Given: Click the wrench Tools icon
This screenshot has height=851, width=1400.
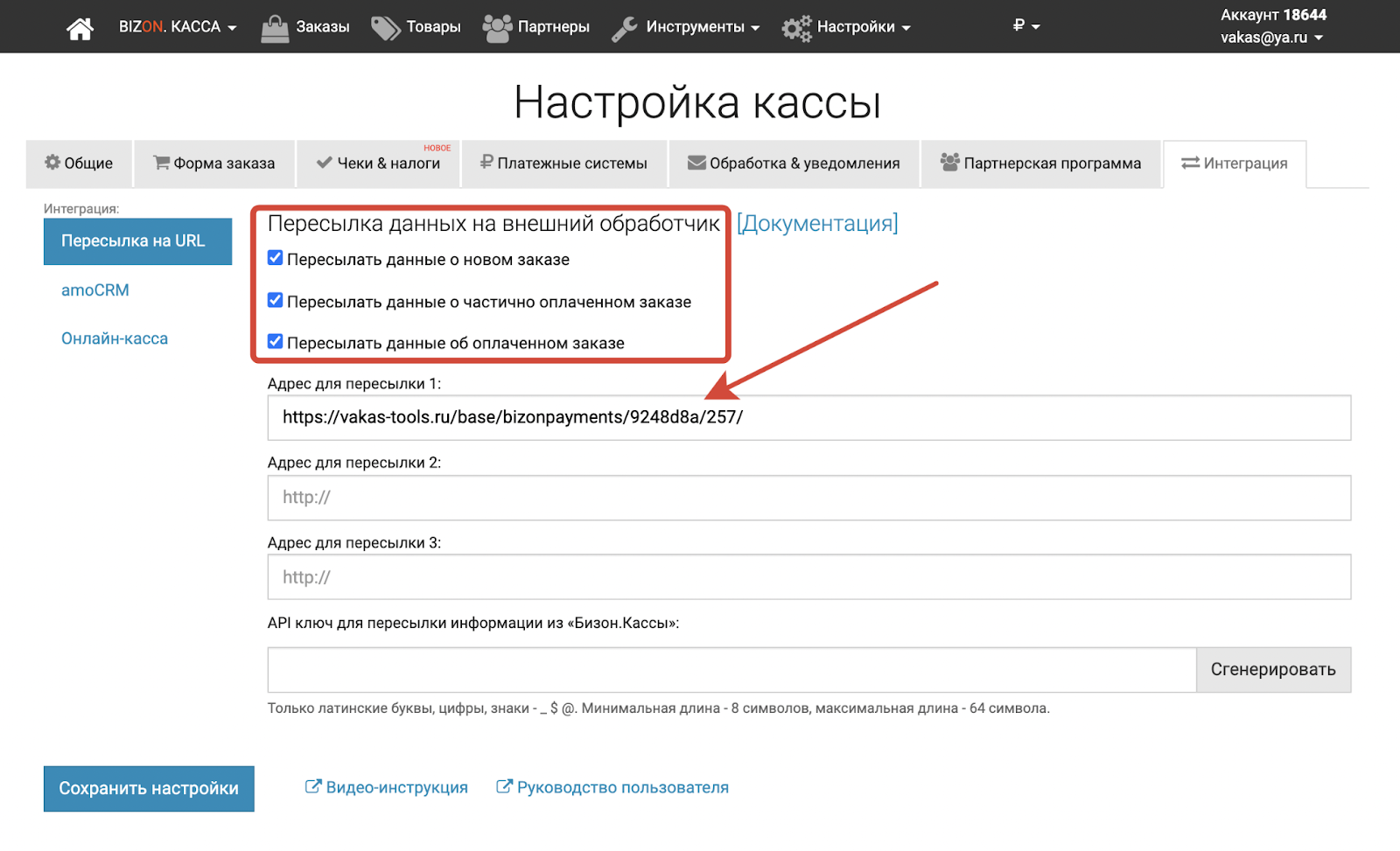Looking at the screenshot, I should tap(625, 28).
